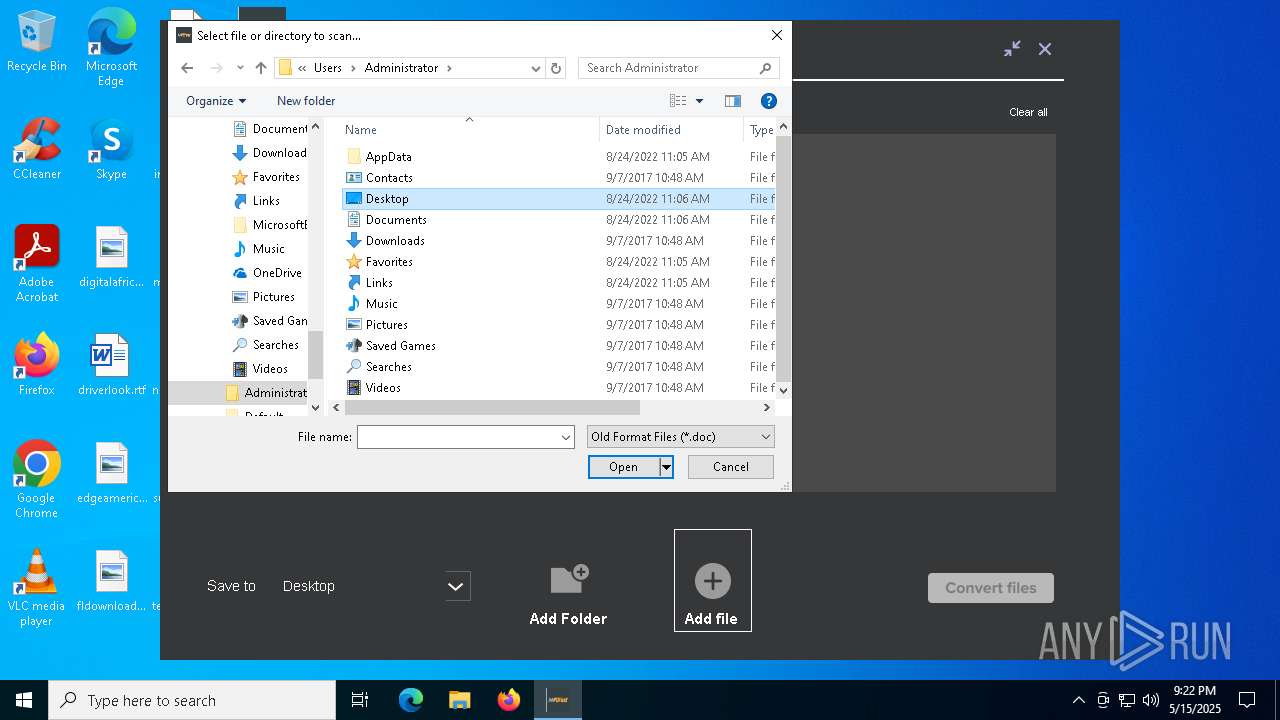Select Searches in the navigation pane
This screenshot has width=1280, height=720.
(275, 345)
